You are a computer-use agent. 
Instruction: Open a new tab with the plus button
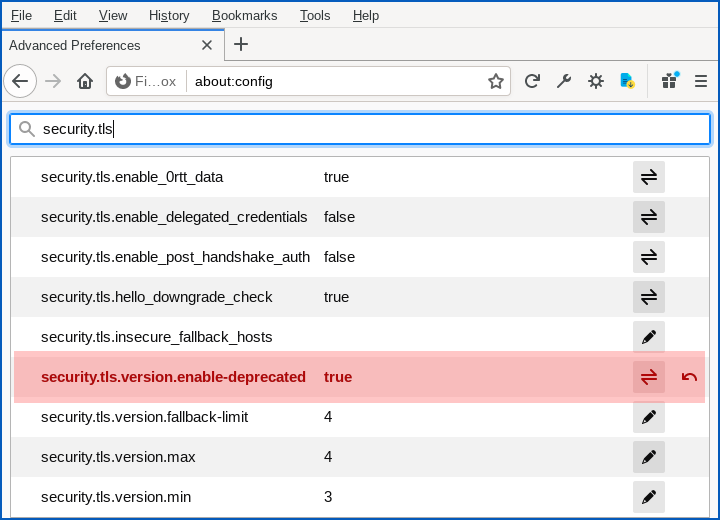click(241, 44)
